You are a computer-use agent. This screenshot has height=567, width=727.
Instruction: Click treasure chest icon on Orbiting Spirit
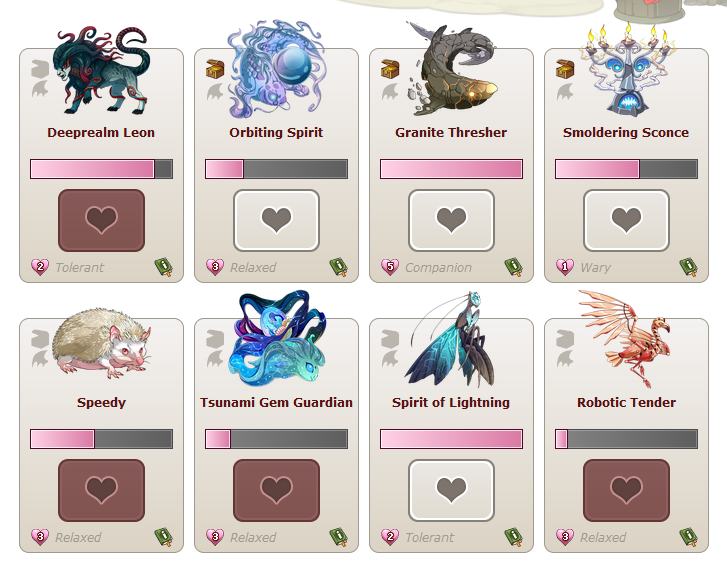click(215, 69)
